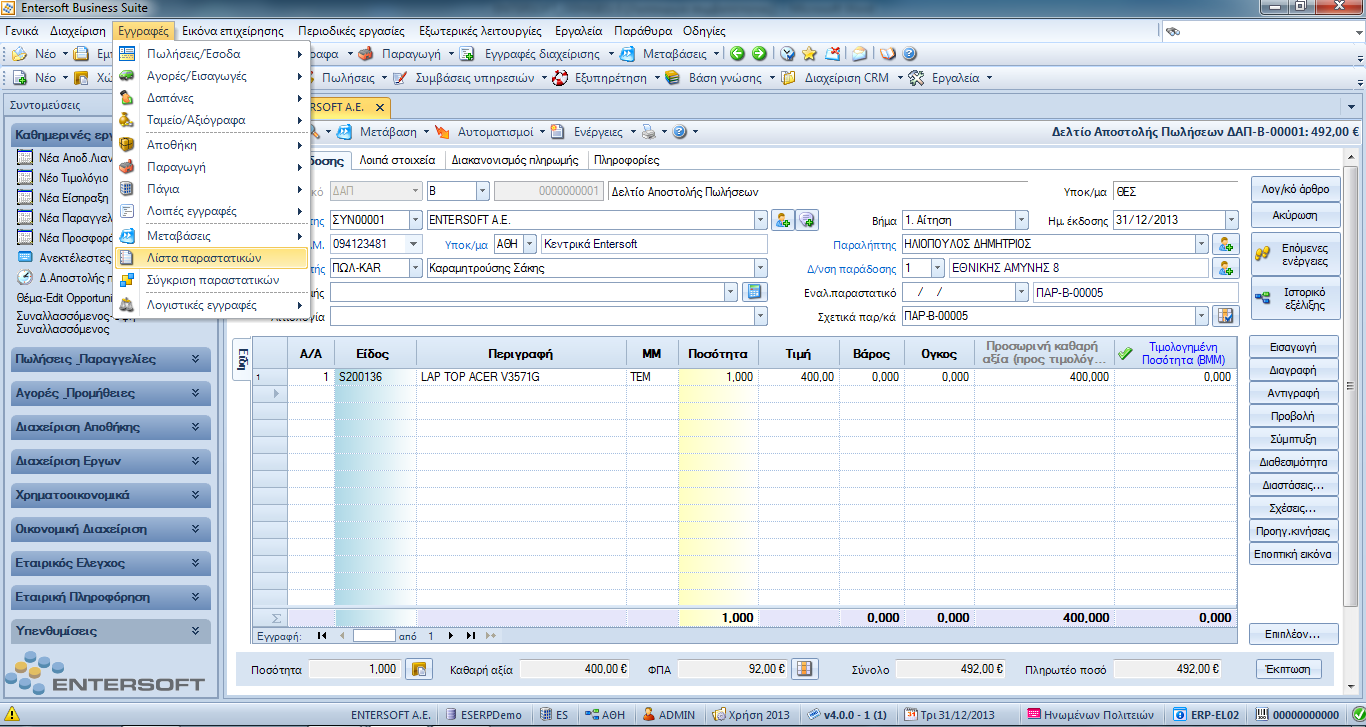Click icon next to Ποσότητα total field
1366x727 pixels.
pos(420,669)
